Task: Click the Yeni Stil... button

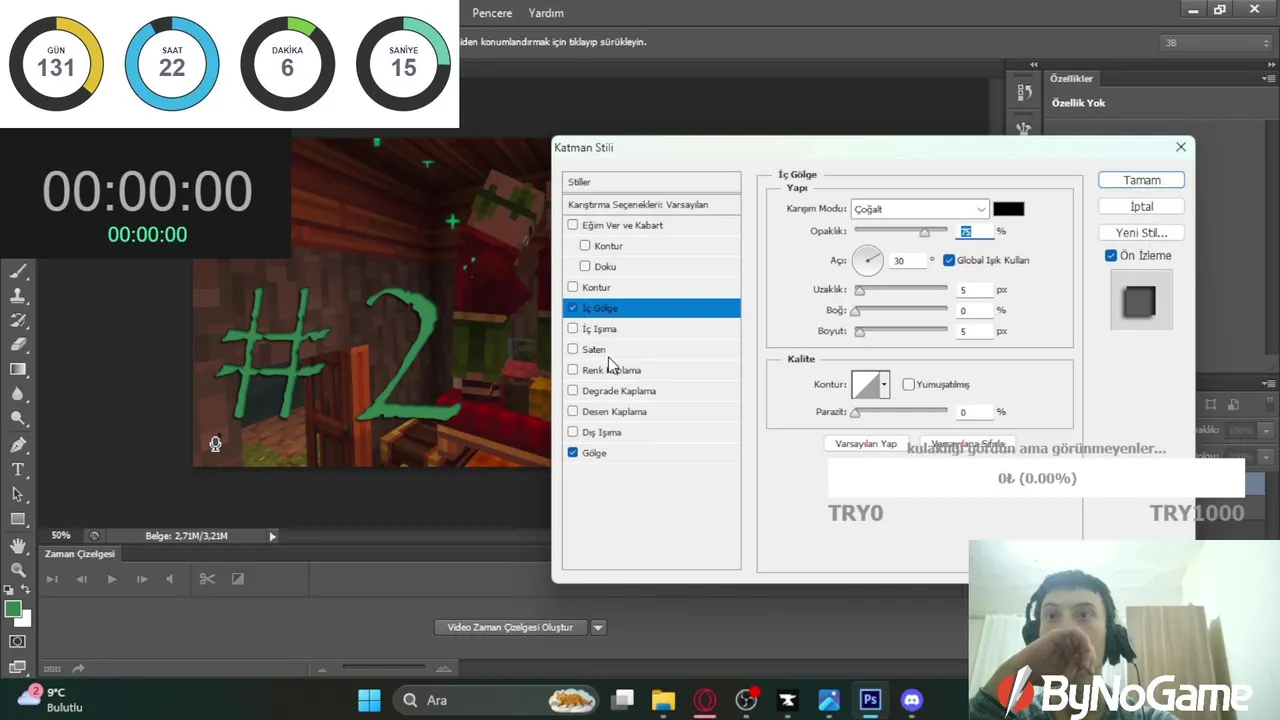Action: point(1142,232)
